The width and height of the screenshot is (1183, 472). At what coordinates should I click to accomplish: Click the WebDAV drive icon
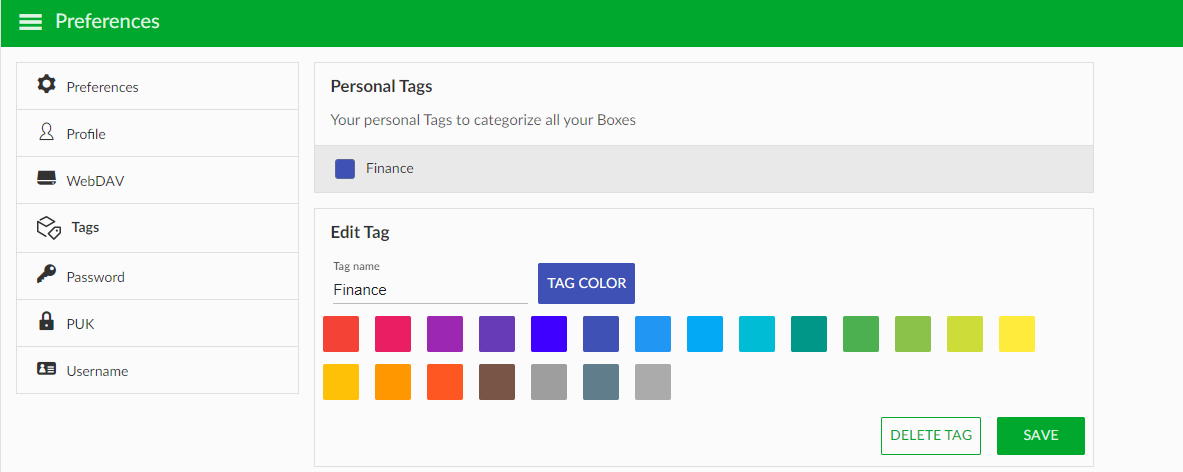pyautogui.click(x=46, y=179)
